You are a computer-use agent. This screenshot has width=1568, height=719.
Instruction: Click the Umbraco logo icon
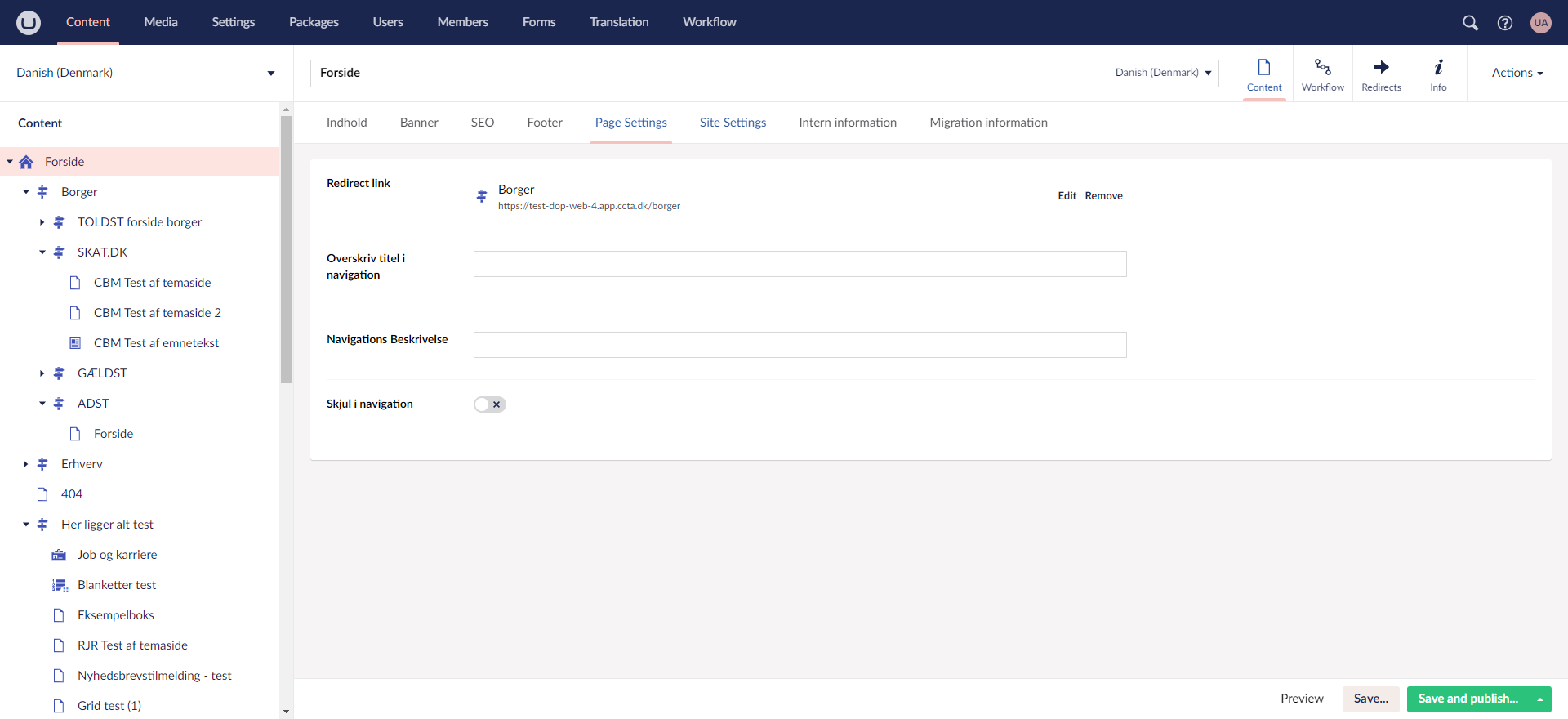(29, 22)
